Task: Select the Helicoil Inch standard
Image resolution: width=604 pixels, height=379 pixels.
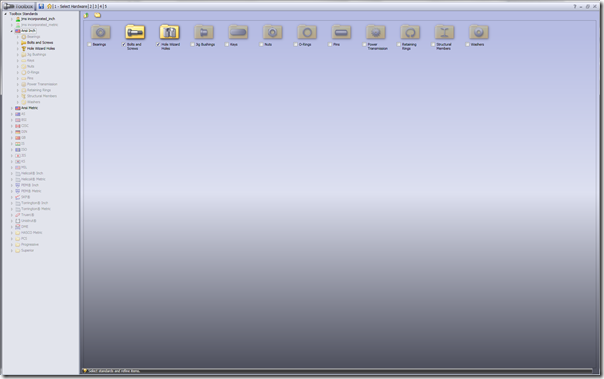Action: click(32, 173)
